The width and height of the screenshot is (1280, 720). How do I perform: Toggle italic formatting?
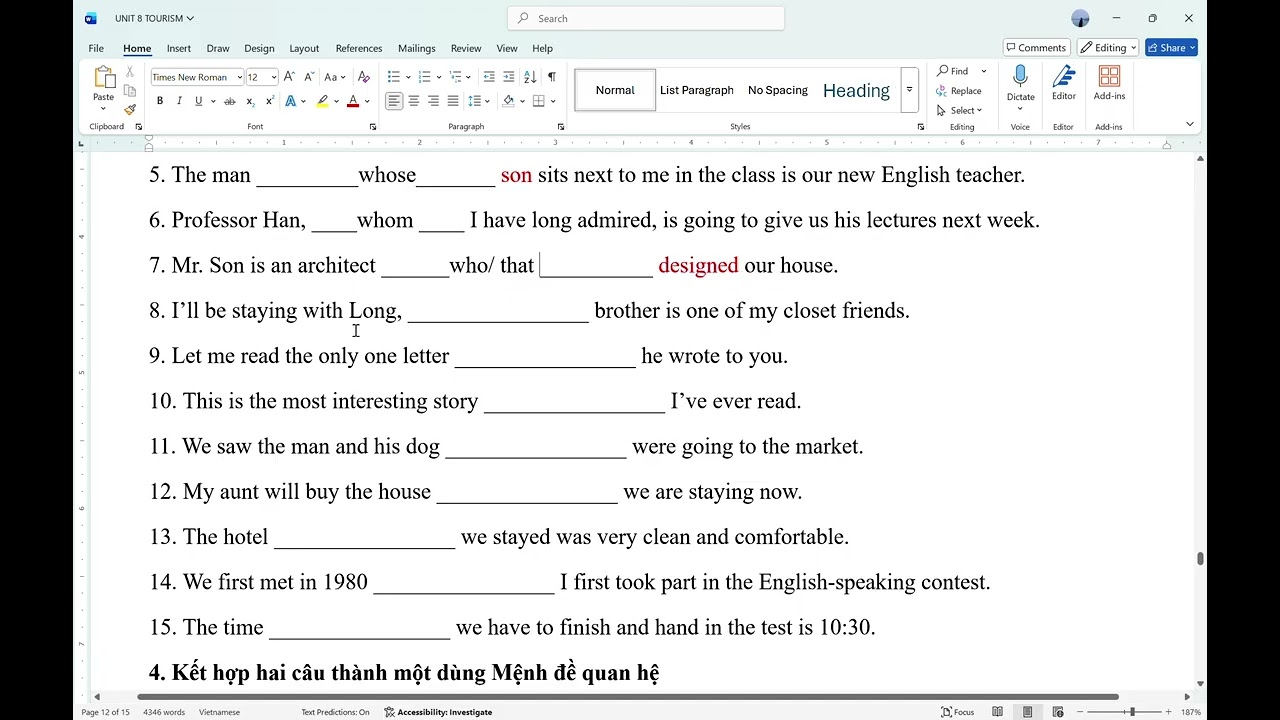point(179,101)
